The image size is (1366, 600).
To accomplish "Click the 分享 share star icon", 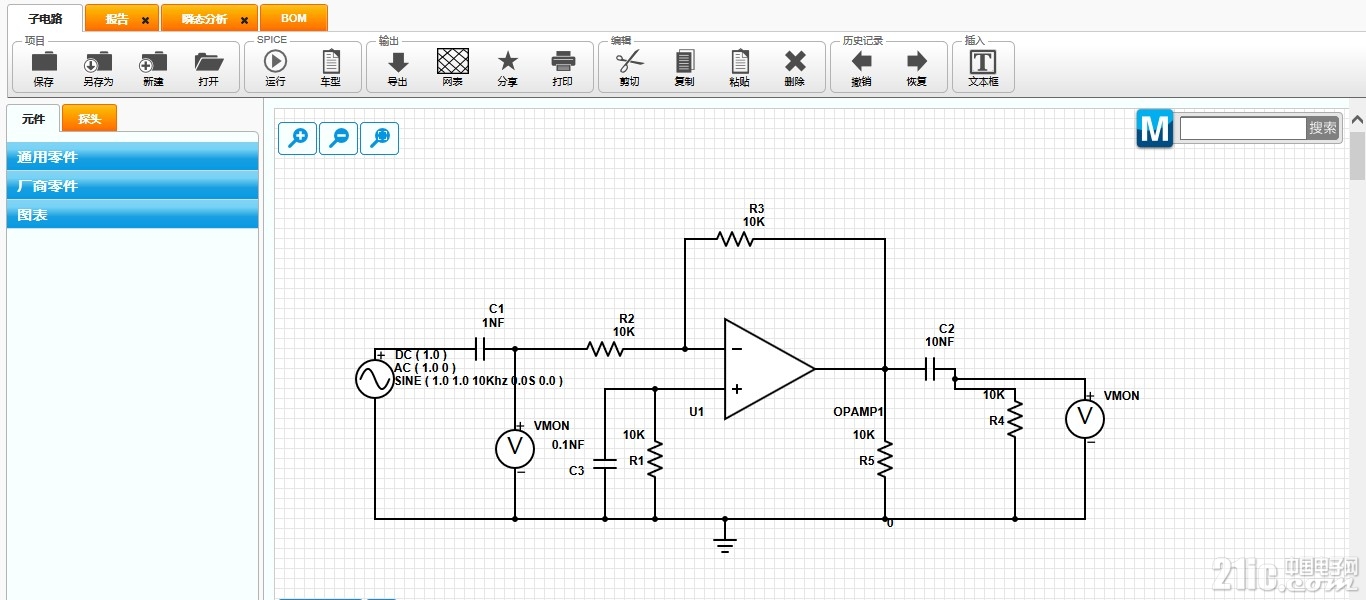I will pyautogui.click(x=508, y=61).
